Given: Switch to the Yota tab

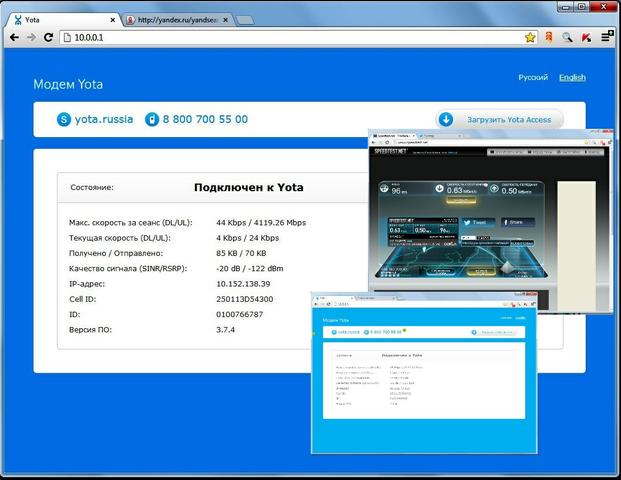Looking at the screenshot, I should [63, 20].
